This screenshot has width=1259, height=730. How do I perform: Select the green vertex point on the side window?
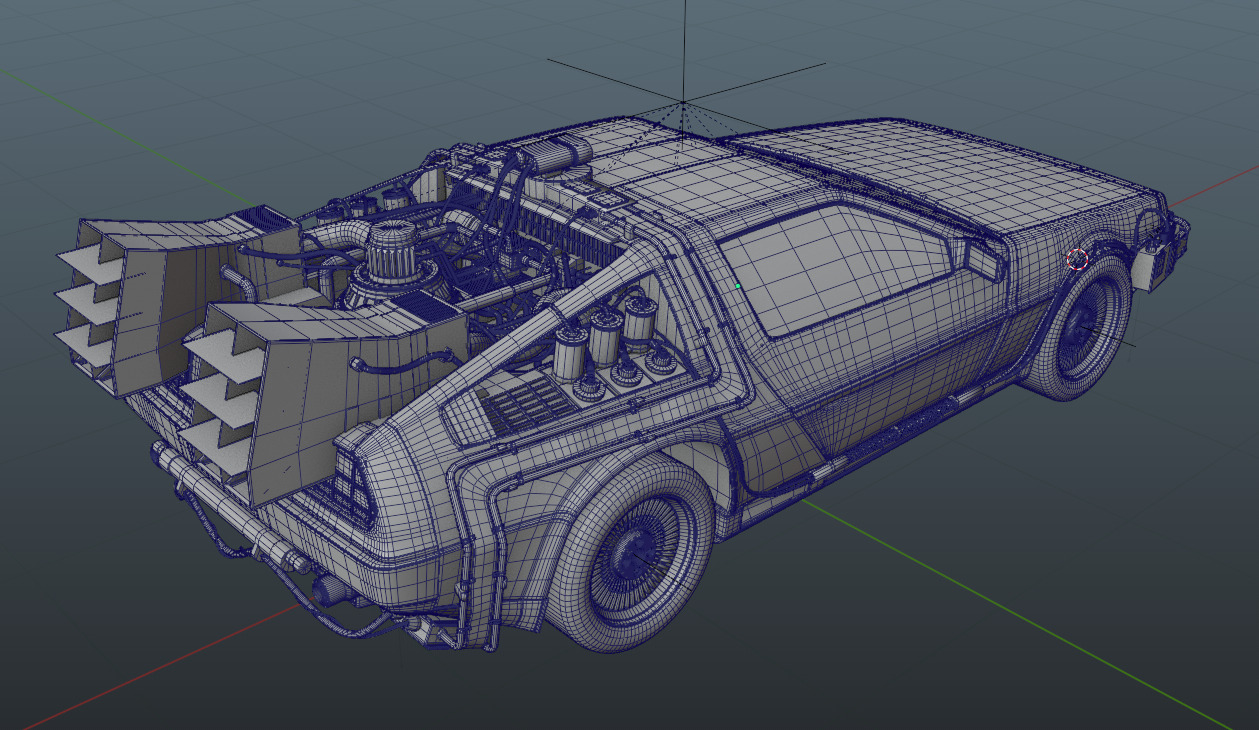738,286
